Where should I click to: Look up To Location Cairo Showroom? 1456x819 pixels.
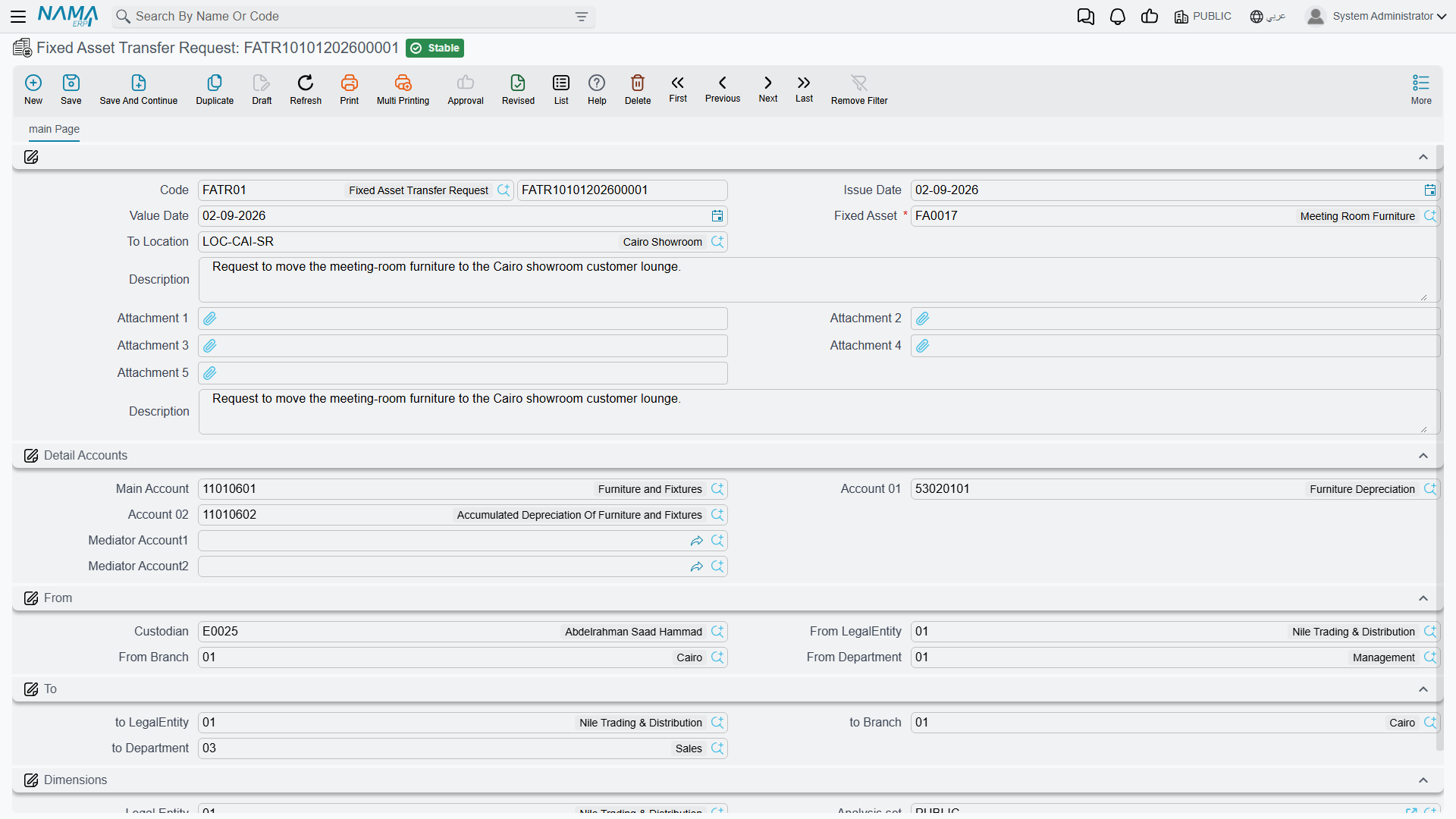point(717,242)
